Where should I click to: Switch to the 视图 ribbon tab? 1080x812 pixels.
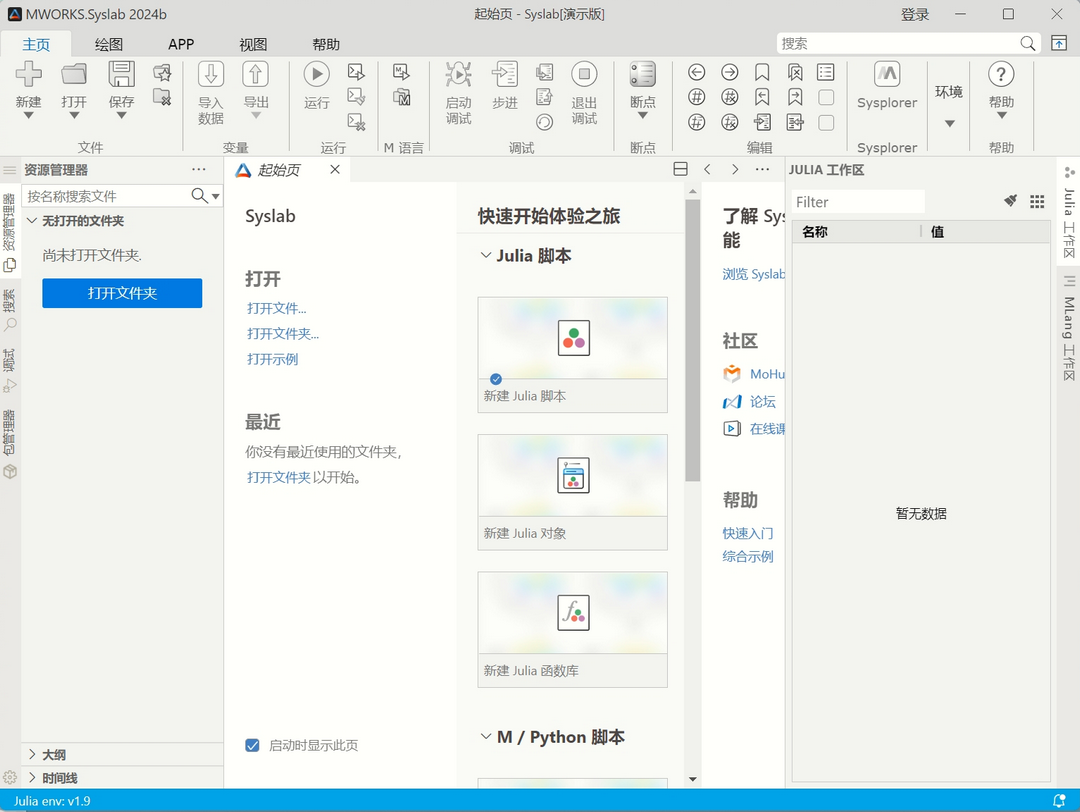click(253, 45)
